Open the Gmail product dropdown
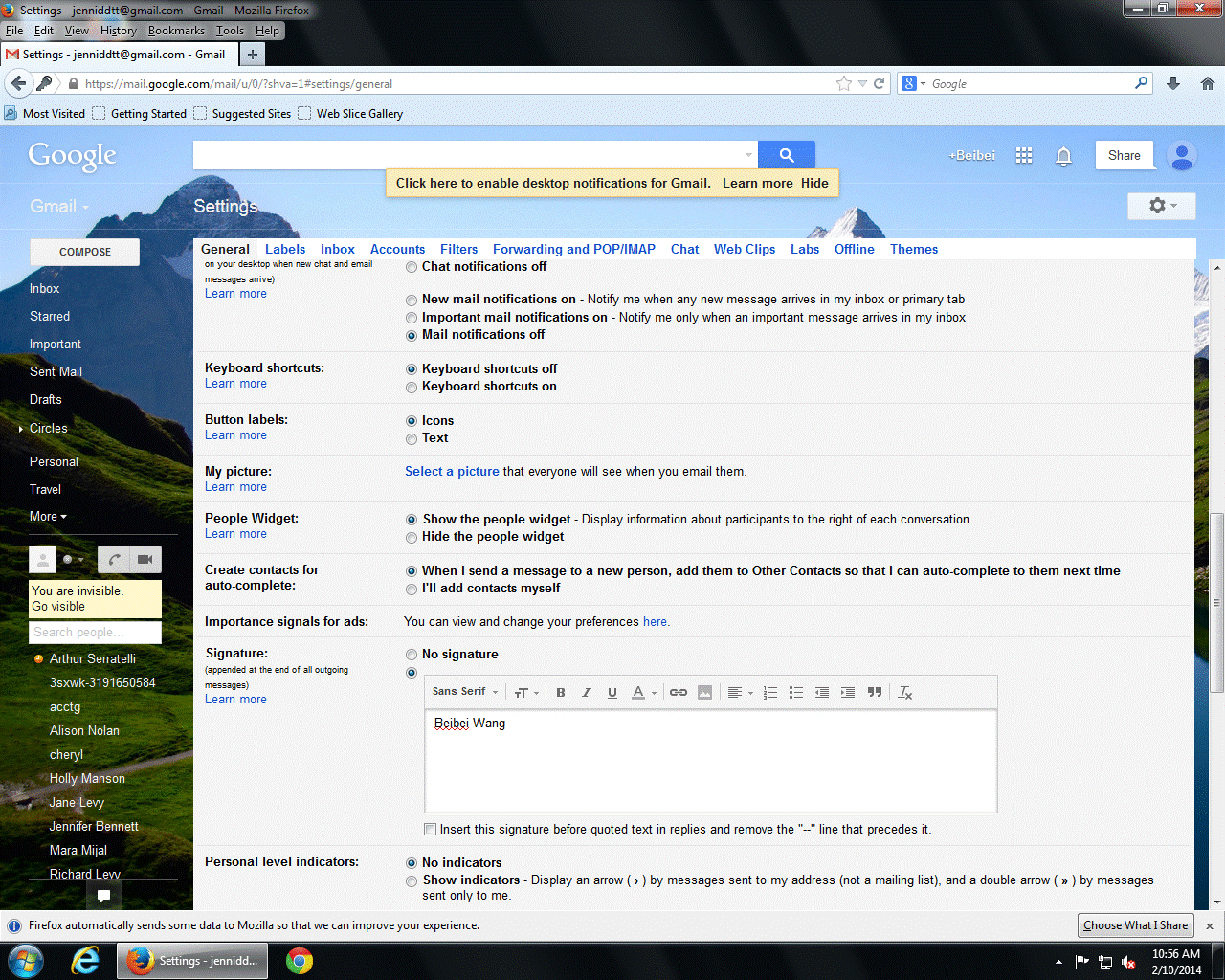Image resolution: width=1225 pixels, height=980 pixels. (59, 206)
